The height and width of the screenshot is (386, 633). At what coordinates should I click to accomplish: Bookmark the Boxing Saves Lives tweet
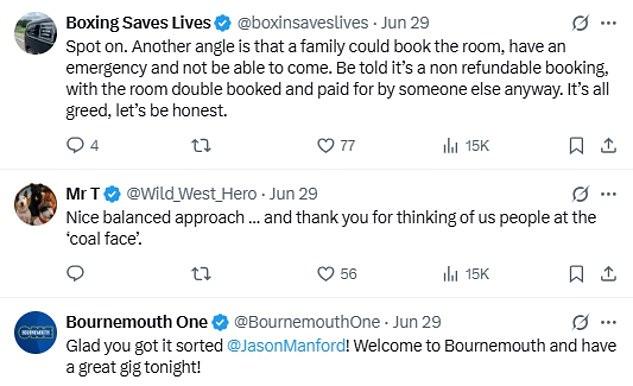pyautogui.click(x=576, y=146)
